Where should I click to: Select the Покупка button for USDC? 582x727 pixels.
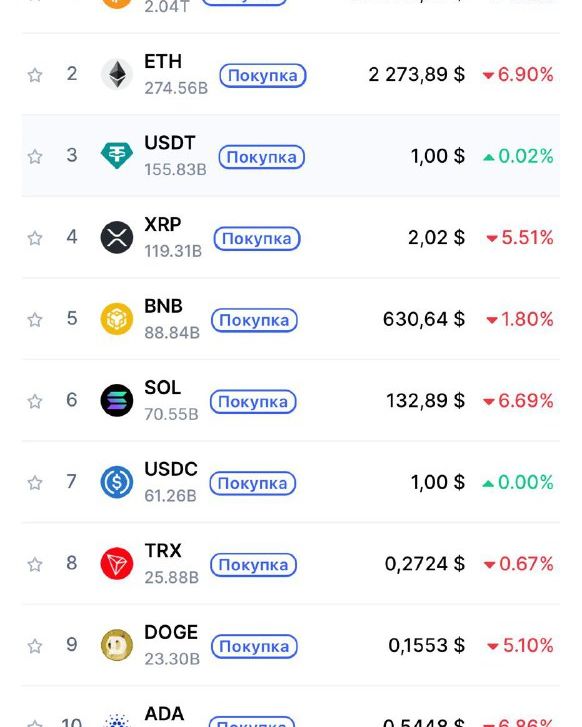point(253,484)
